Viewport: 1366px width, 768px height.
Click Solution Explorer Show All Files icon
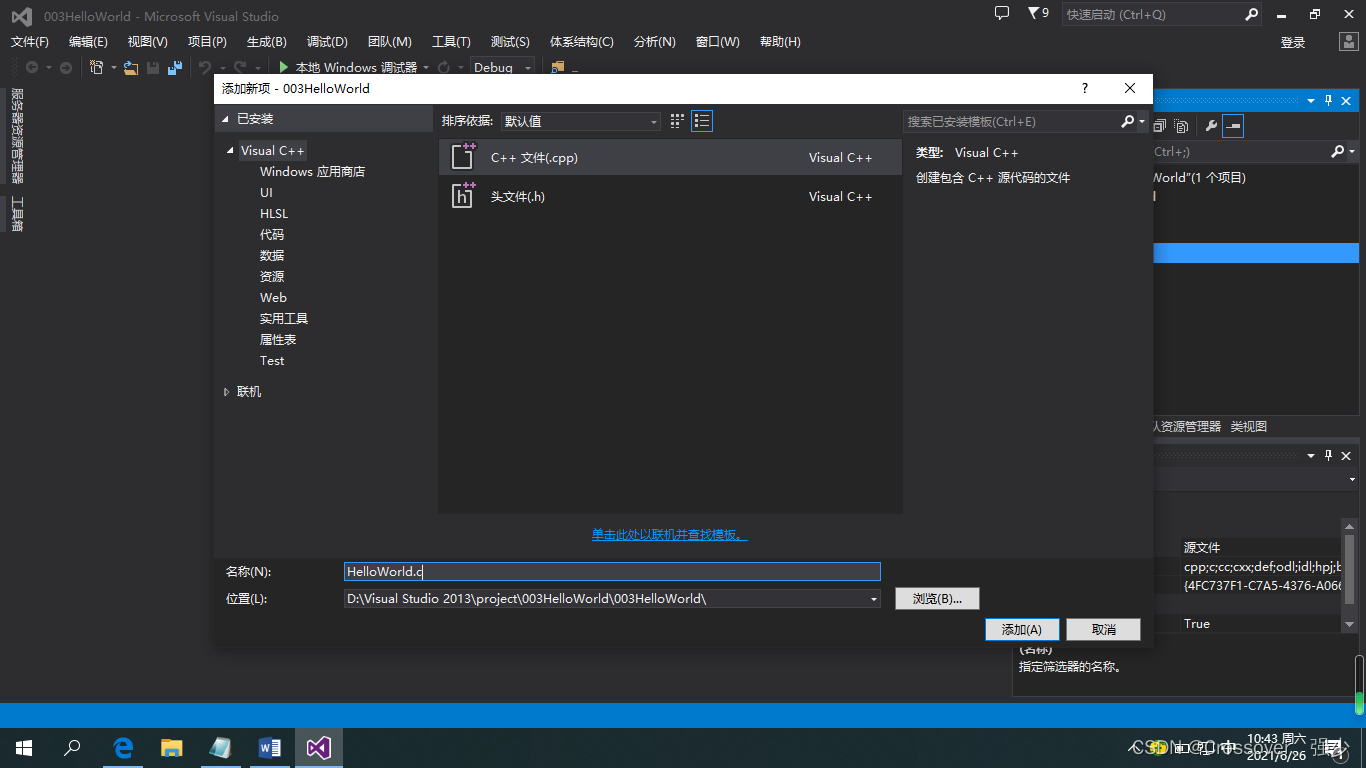coord(1181,126)
